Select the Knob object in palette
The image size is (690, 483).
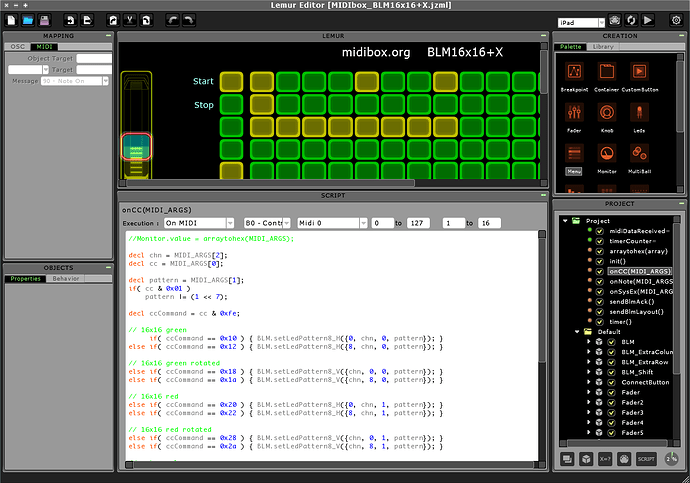605,113
